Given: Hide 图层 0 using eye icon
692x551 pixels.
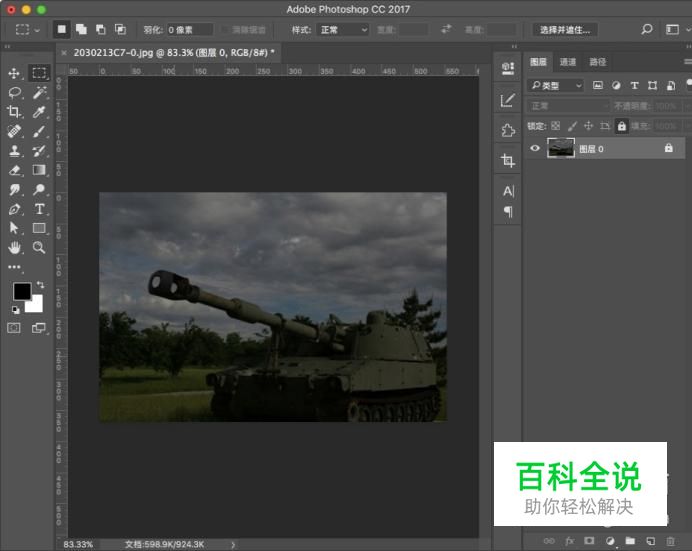Looking at the screenshot, I should 535,148.
